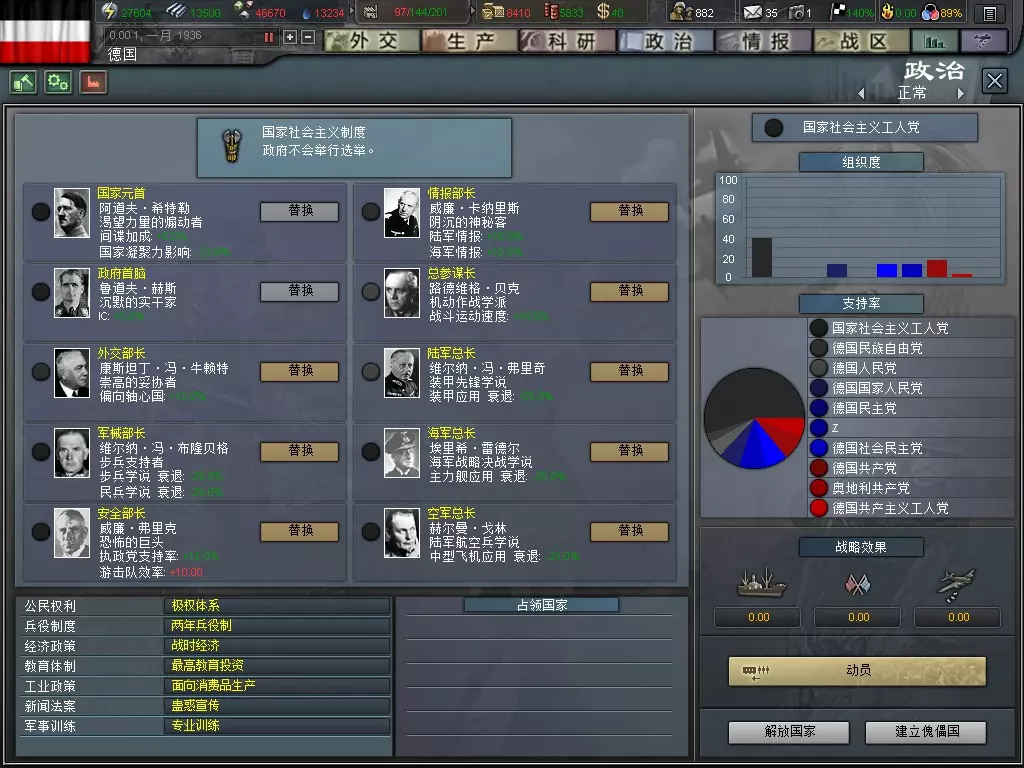The height and width of the screenshot is (768, 1024).
Task: Click the 动员 mobilize button
Action: 857,671
